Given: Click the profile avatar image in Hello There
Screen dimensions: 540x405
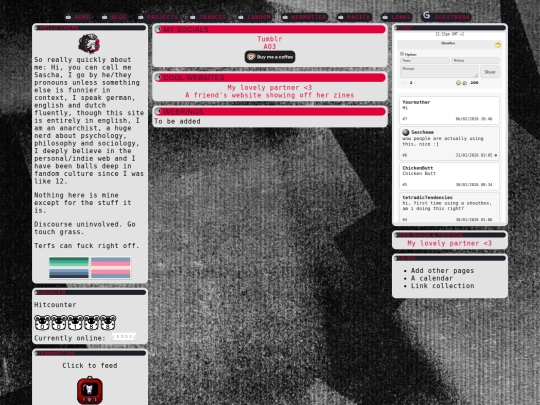Looking at the screenshot, I should [89, 43].
